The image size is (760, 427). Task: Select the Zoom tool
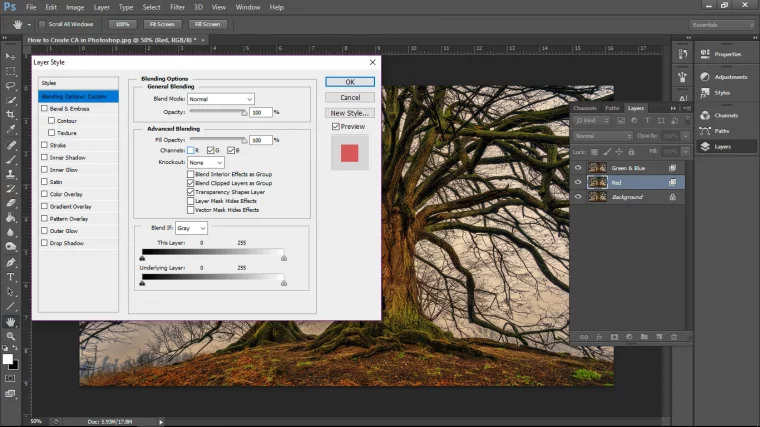coord(10,336)
